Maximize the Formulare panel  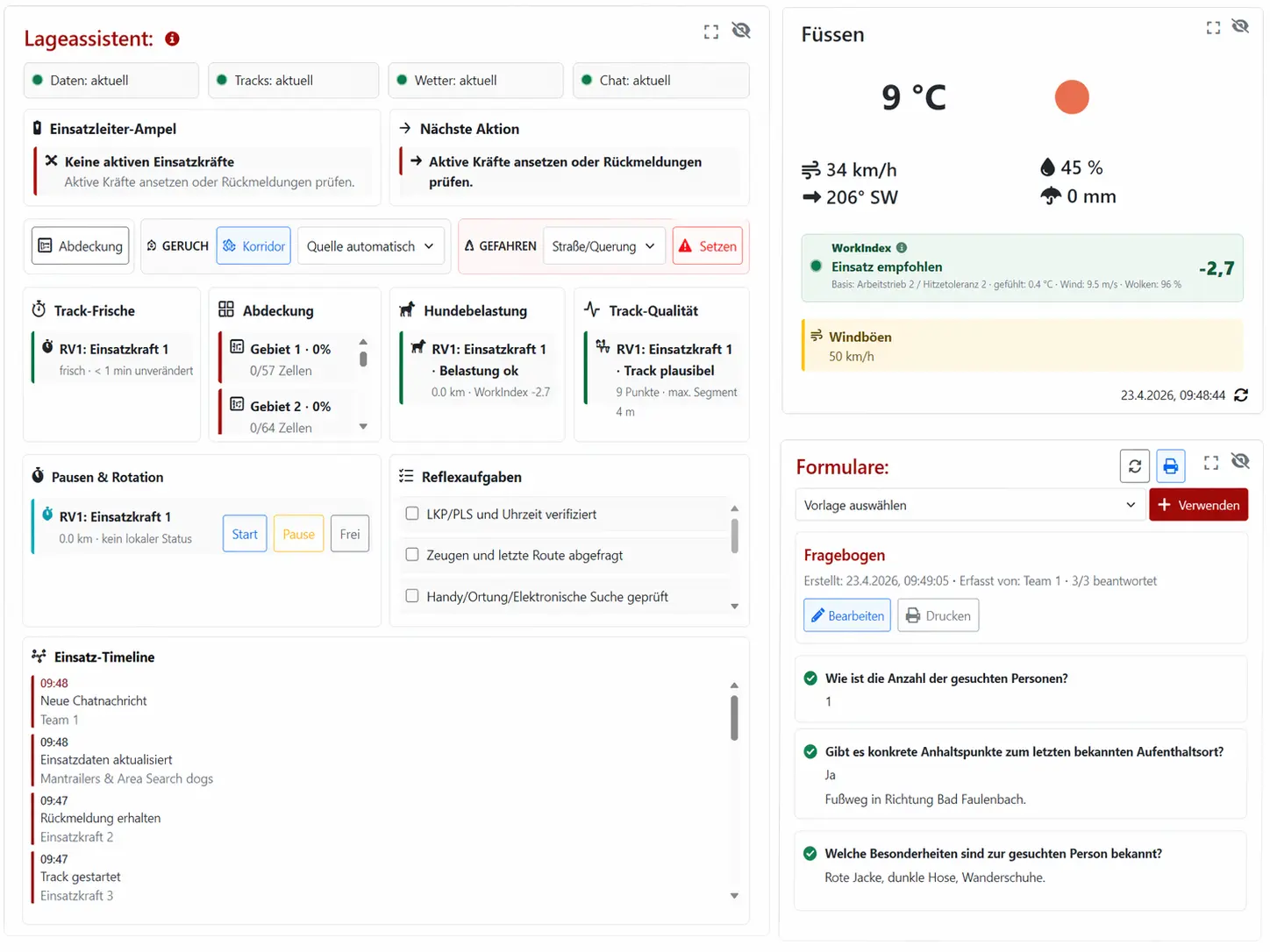coord(1211,463)
